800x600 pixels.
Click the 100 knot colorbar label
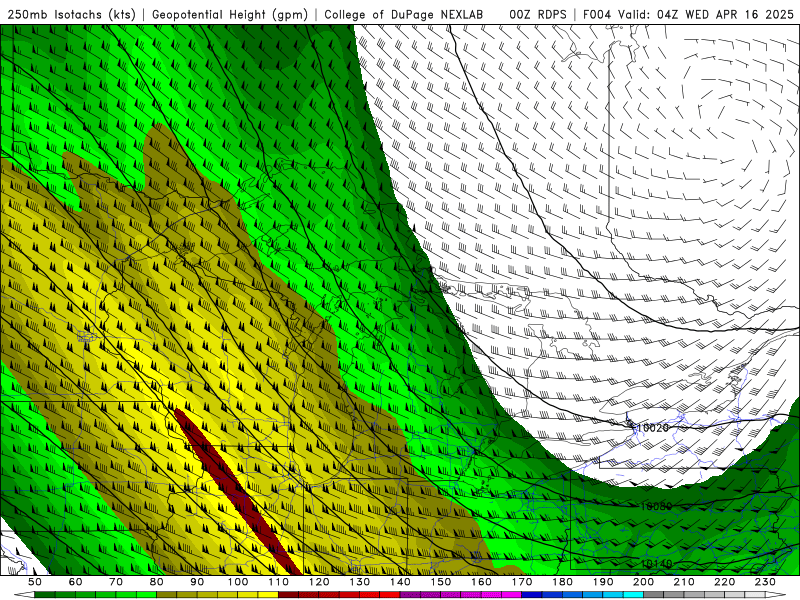click(x=238, y=582)
